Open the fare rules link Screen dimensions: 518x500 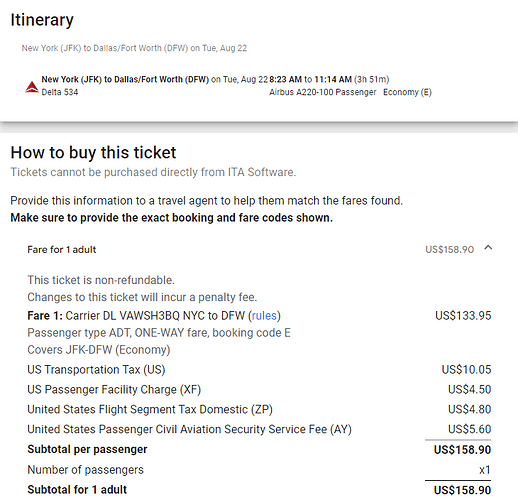tap(264, 315)
